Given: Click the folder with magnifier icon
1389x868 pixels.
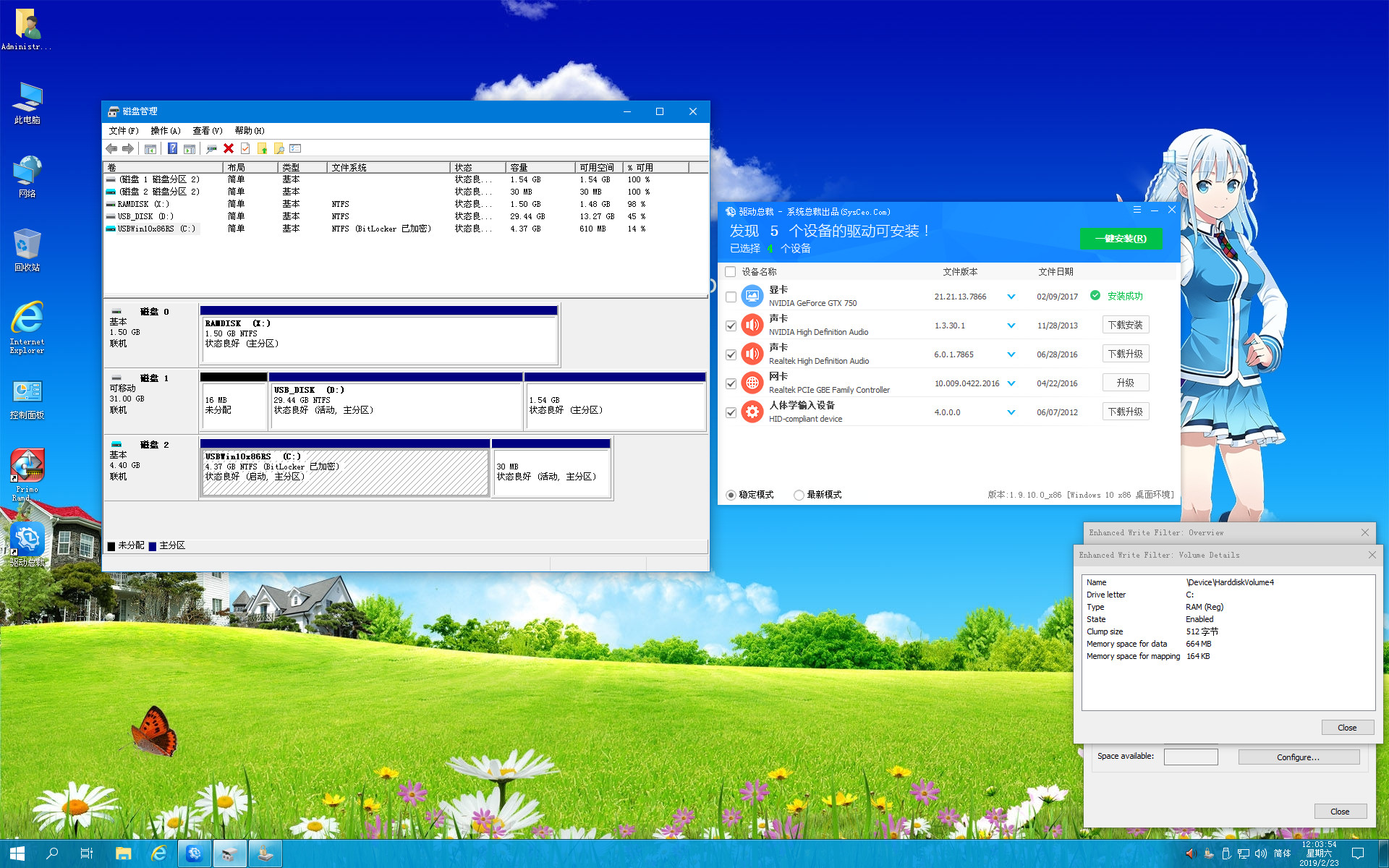Looking at the screenshot, I should pyautogui.click(x=279, y=148).
